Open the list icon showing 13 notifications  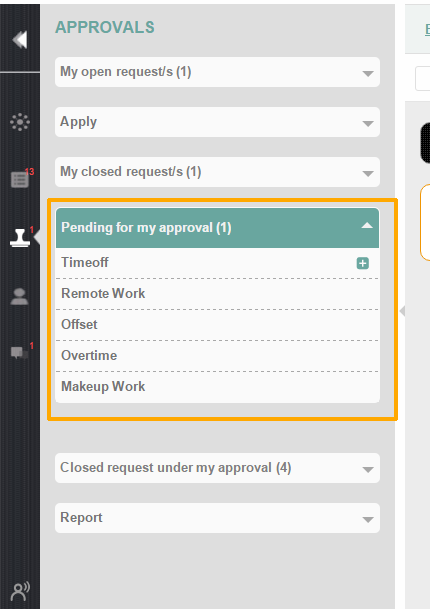pos(20,180)
